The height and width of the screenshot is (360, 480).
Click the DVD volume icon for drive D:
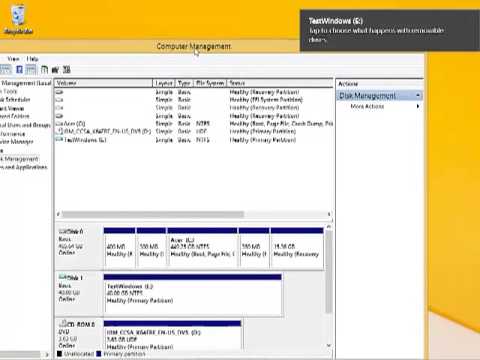(59, 131)
